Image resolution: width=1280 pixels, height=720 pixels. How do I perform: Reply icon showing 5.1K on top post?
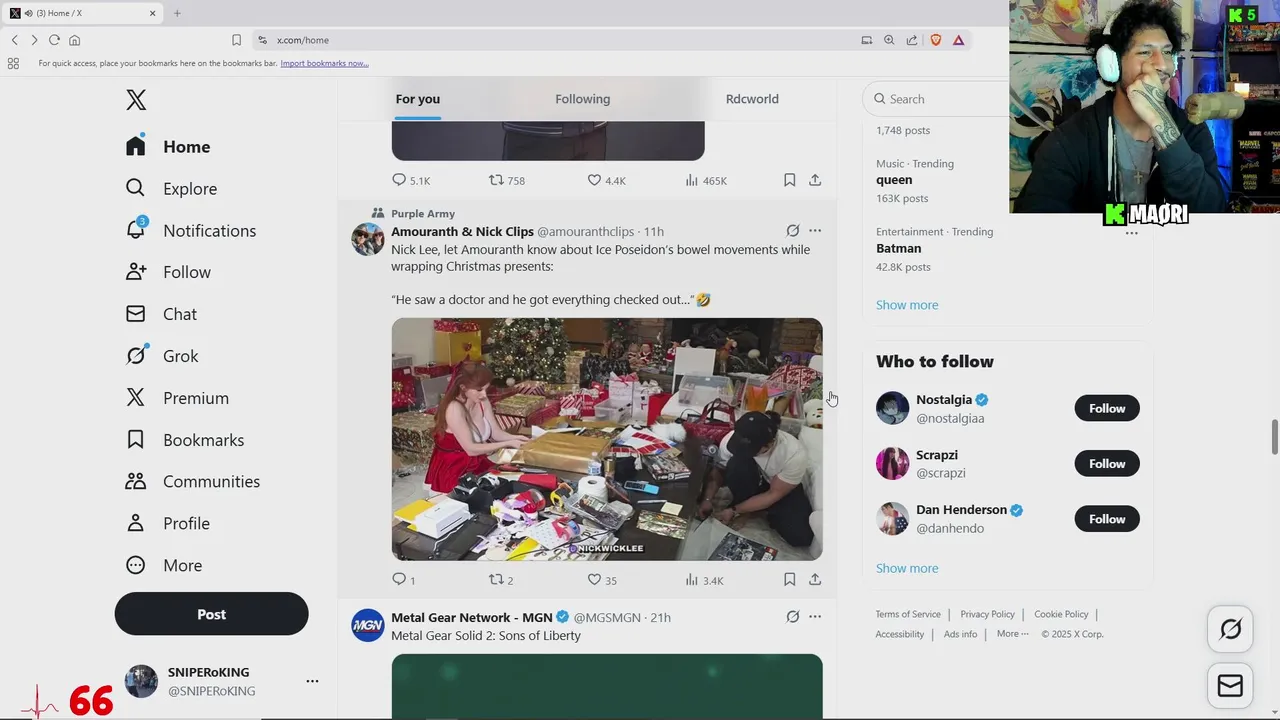coord(399,180)
